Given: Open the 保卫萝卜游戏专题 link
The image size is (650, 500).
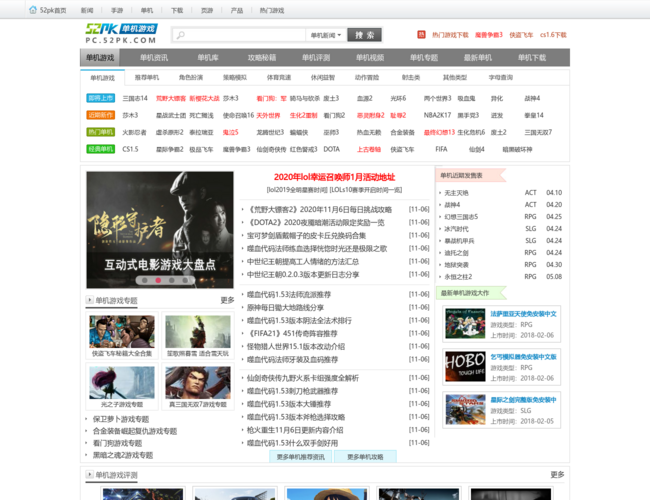Looking at the screenshot, I should click(121, 419).
